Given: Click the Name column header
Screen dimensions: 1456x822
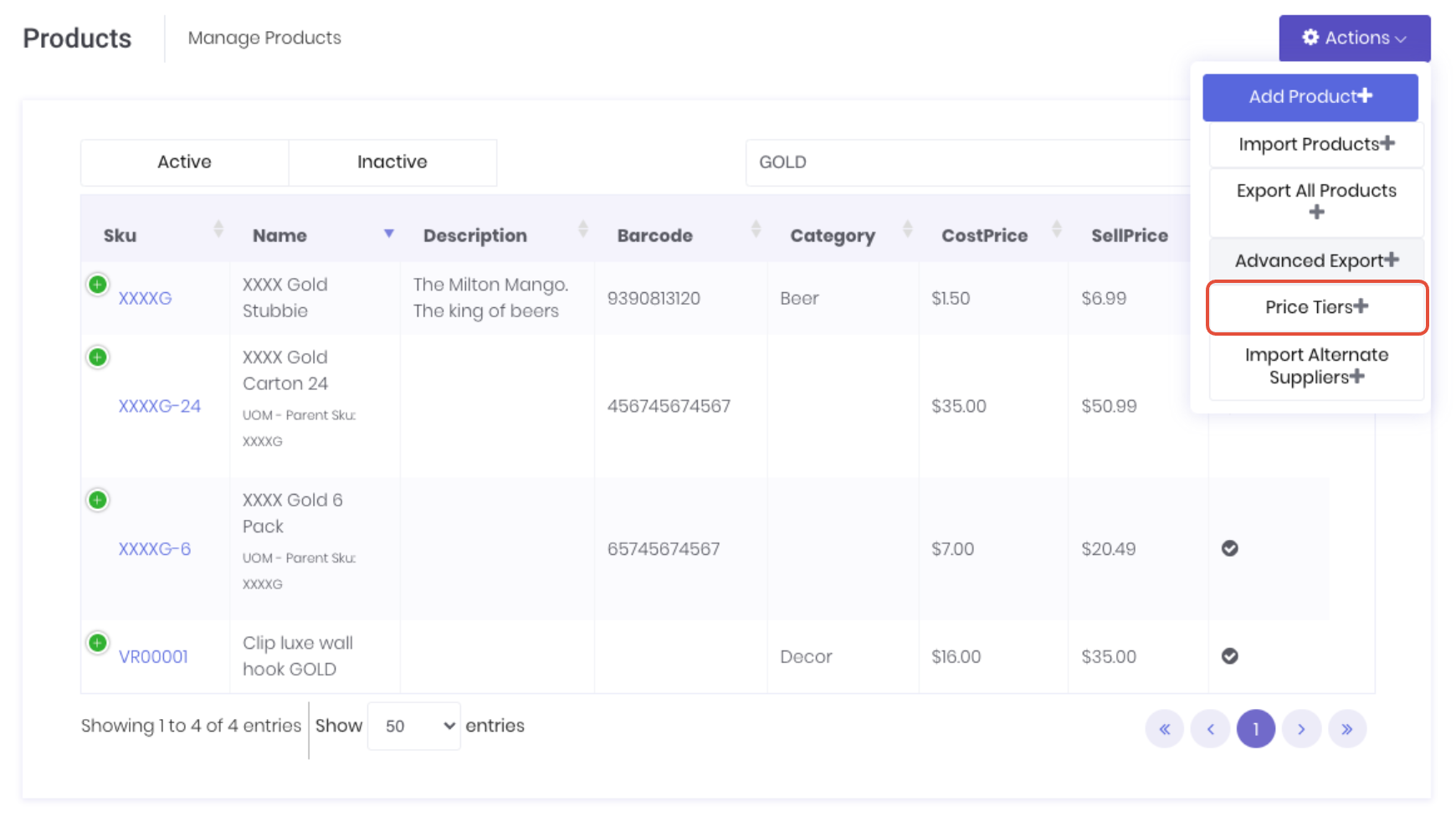Looking at the screenshot, I should pyautogui.click(x=315, y=229).
